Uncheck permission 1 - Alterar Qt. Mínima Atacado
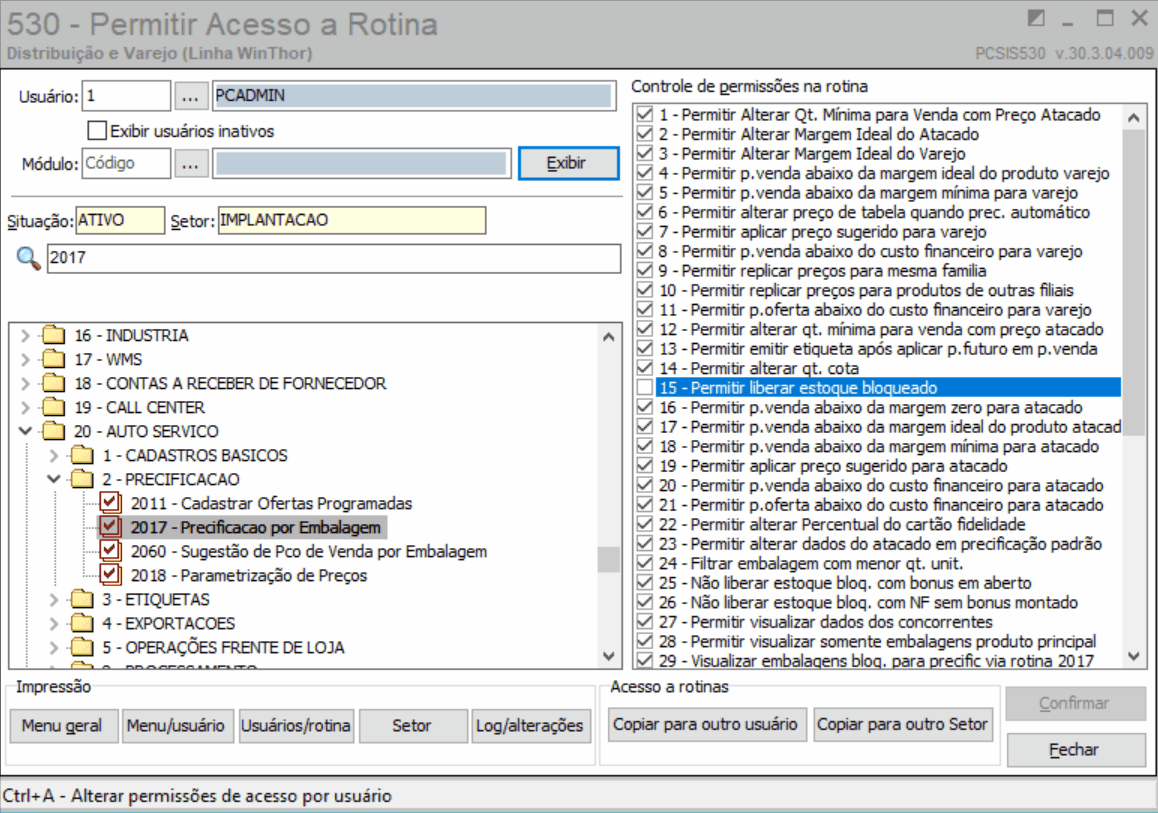The height and width of the screenshot is (813, 1158). (x=645, y=114)
